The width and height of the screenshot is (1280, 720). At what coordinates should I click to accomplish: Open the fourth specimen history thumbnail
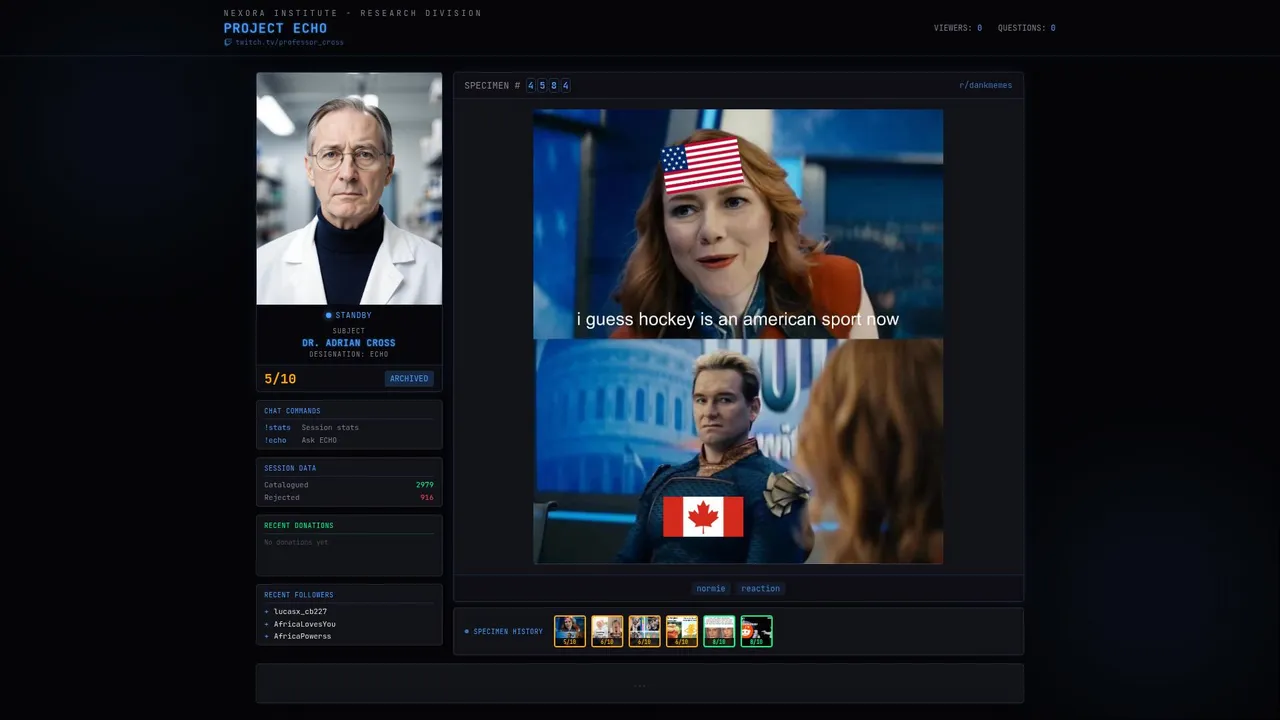pyautogui.click(x=682, y=631)
